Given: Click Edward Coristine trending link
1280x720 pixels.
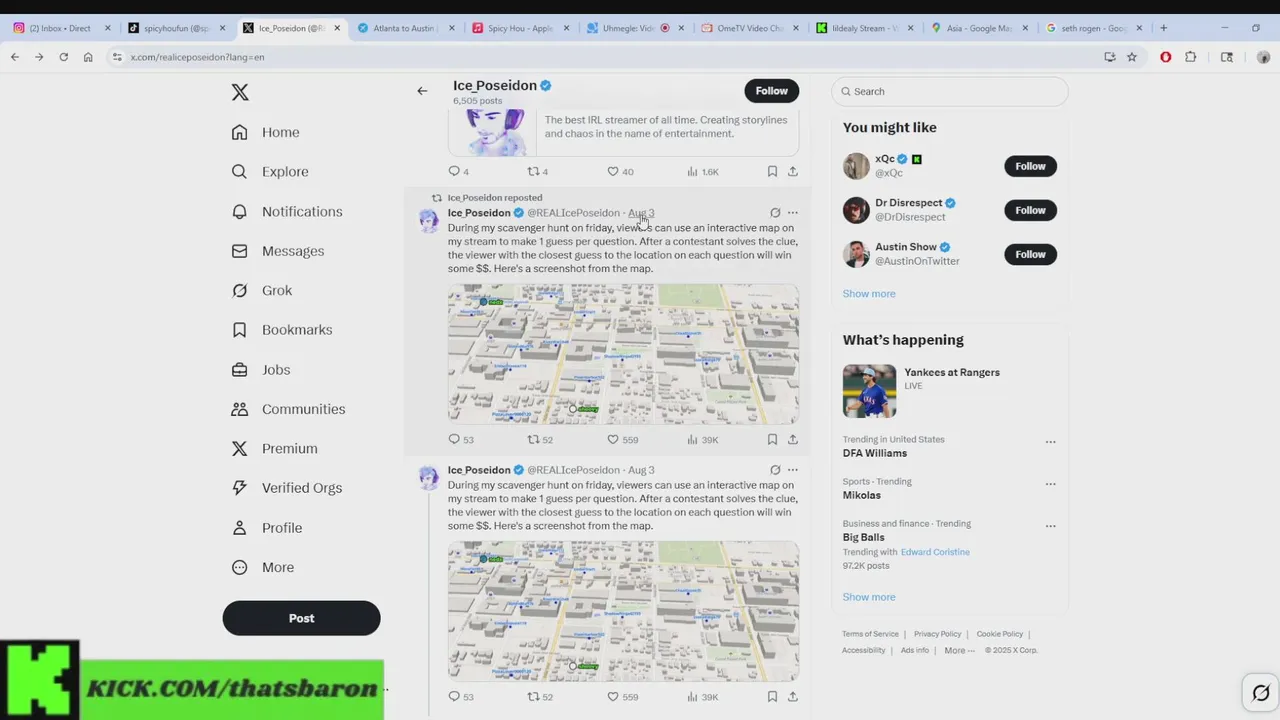Looking at the screenshot, I should click(x=935, y=552).
